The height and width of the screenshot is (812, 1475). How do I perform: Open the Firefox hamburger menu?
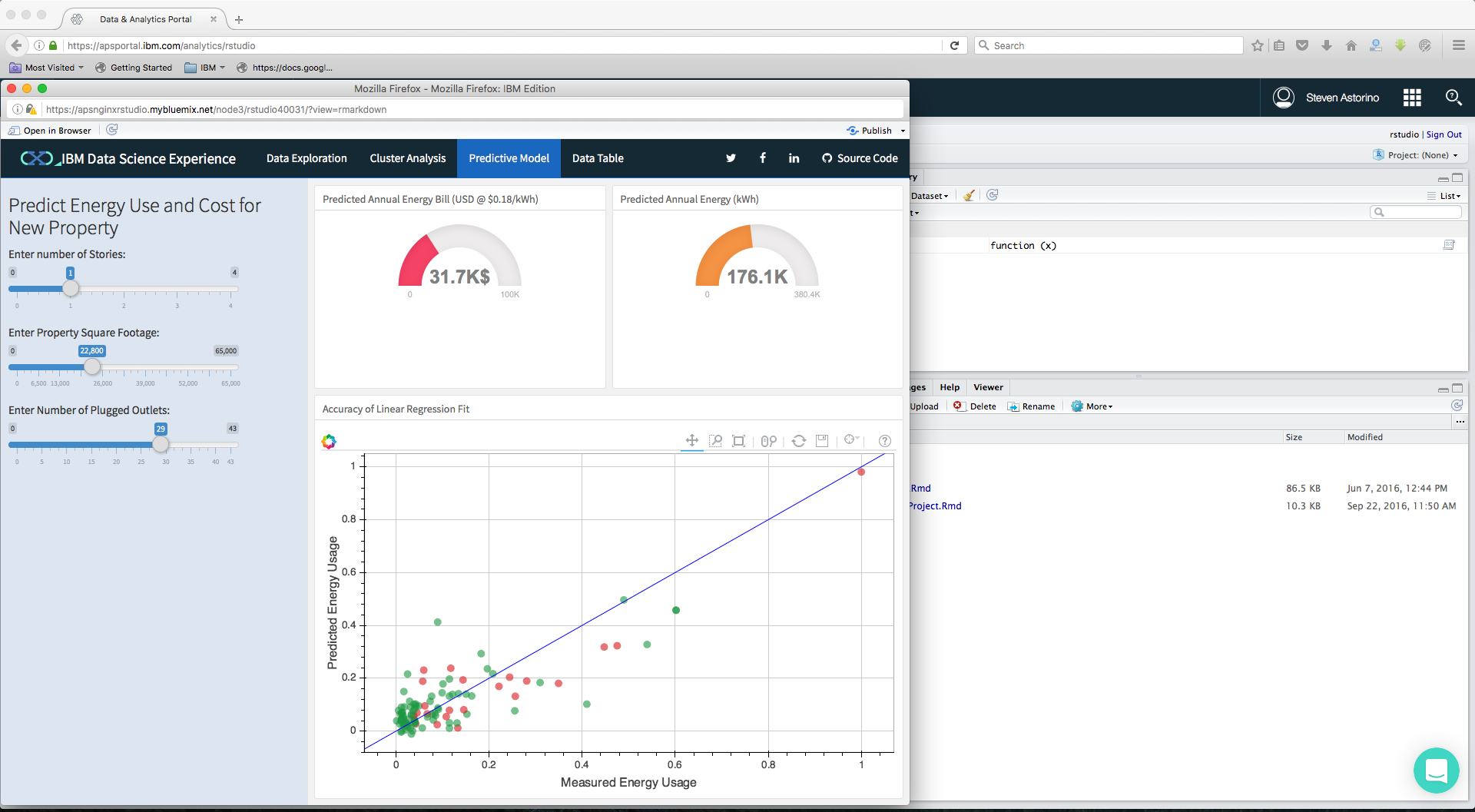coord(1459,45)
